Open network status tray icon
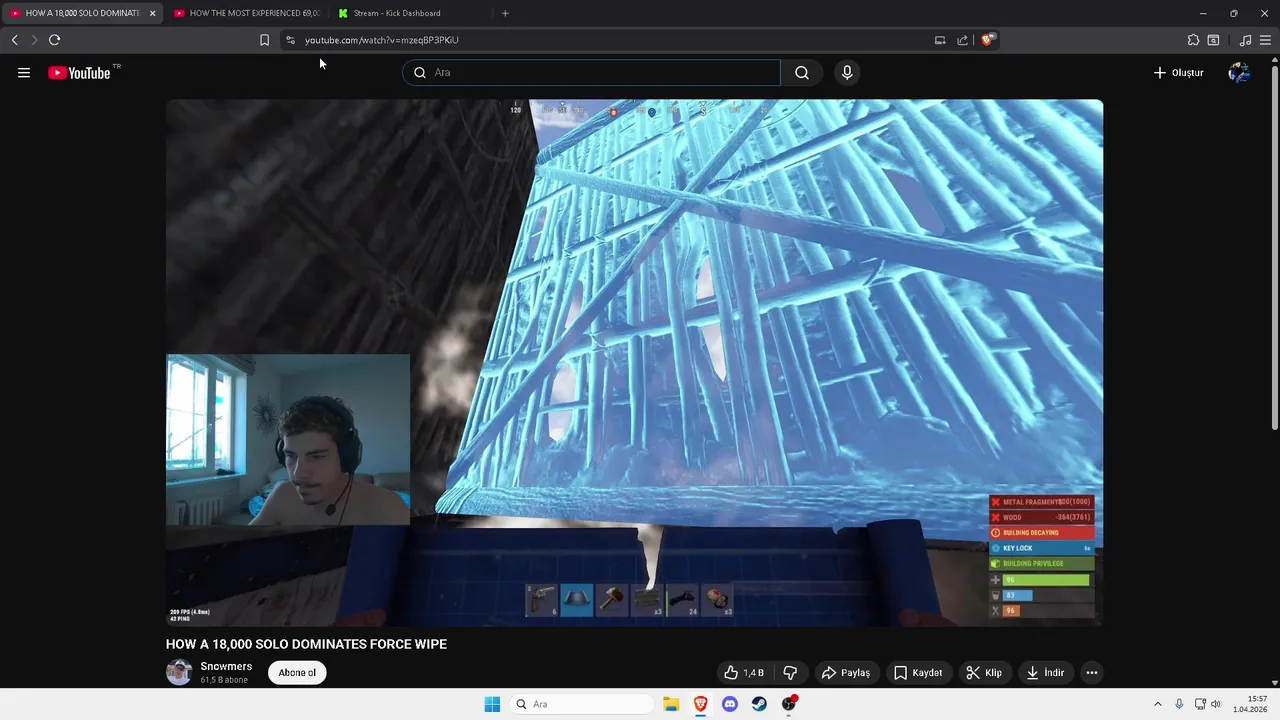This screenshot has width=1280, height=720. [1200, 704]
